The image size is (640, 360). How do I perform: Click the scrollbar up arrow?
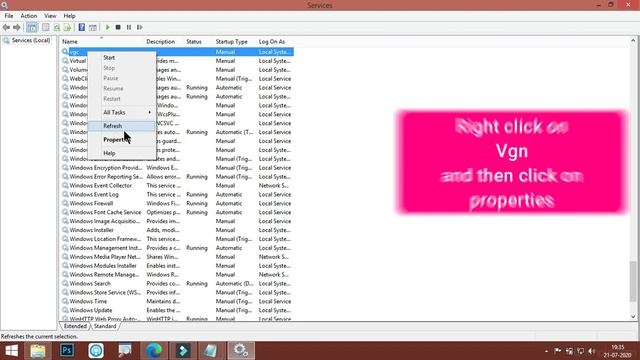pyautogui.click(x=633, y=40)
